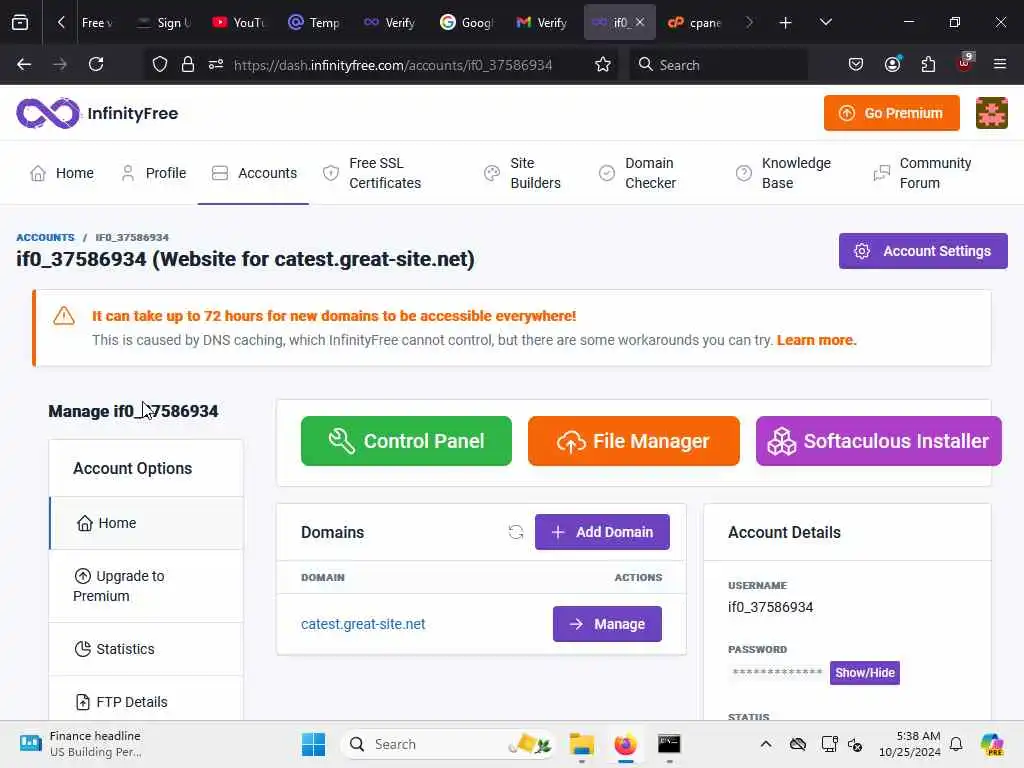This screenshot has height=768, width=1024.
Task: Open a new tab with plus icon
Action: pyautogui.click(x=786, y=23)
